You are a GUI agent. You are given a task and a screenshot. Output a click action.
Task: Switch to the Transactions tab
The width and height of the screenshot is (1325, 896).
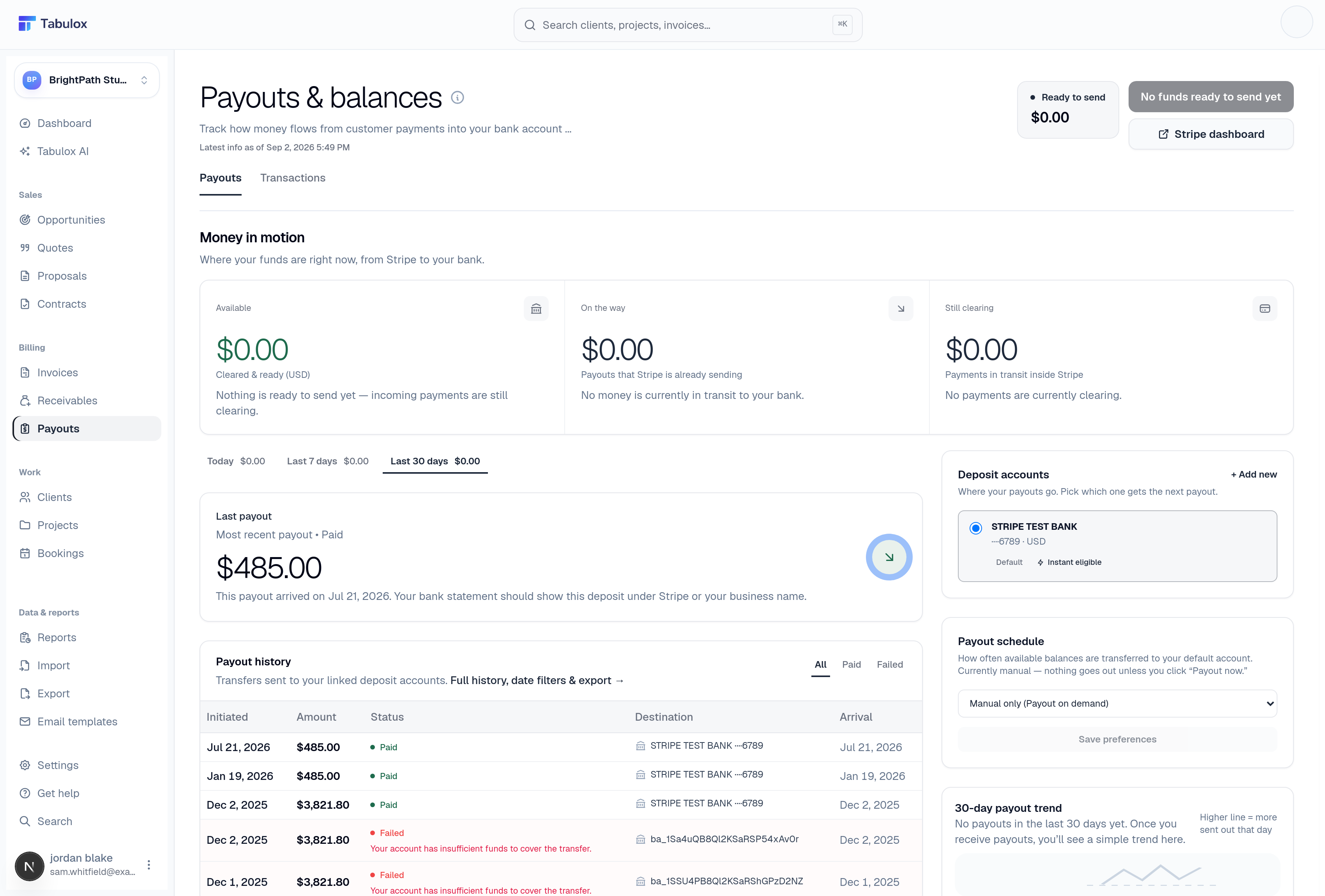click(293, 178)
